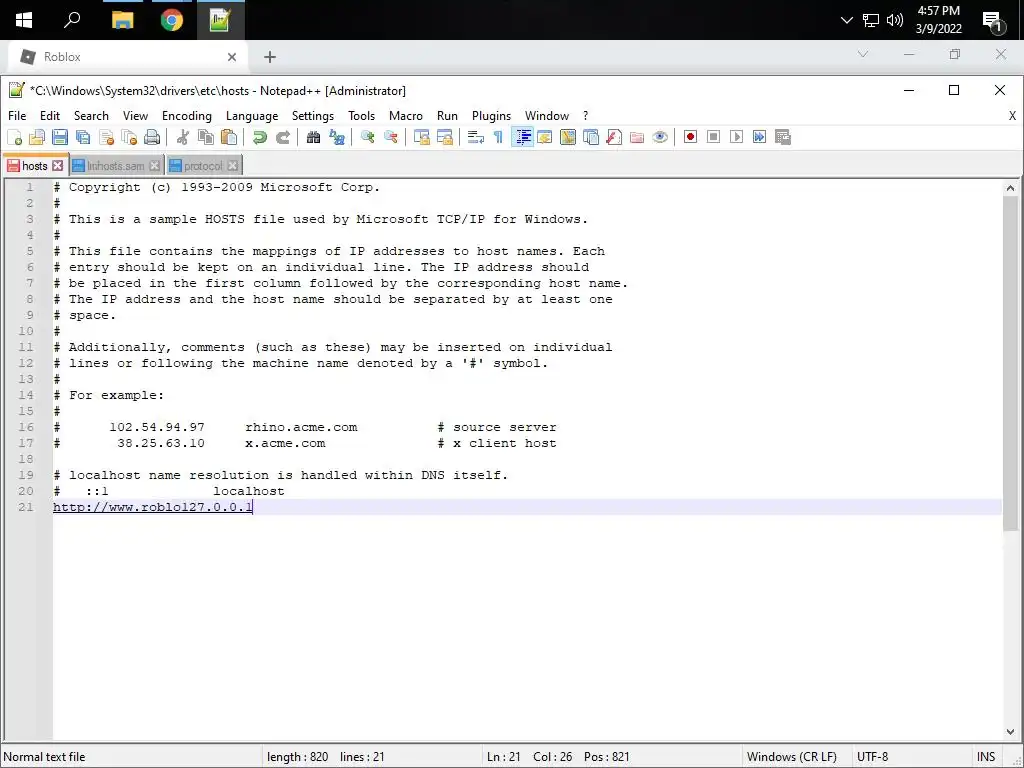
Task: Select the hosts document tab
Action: click(34, 166)
